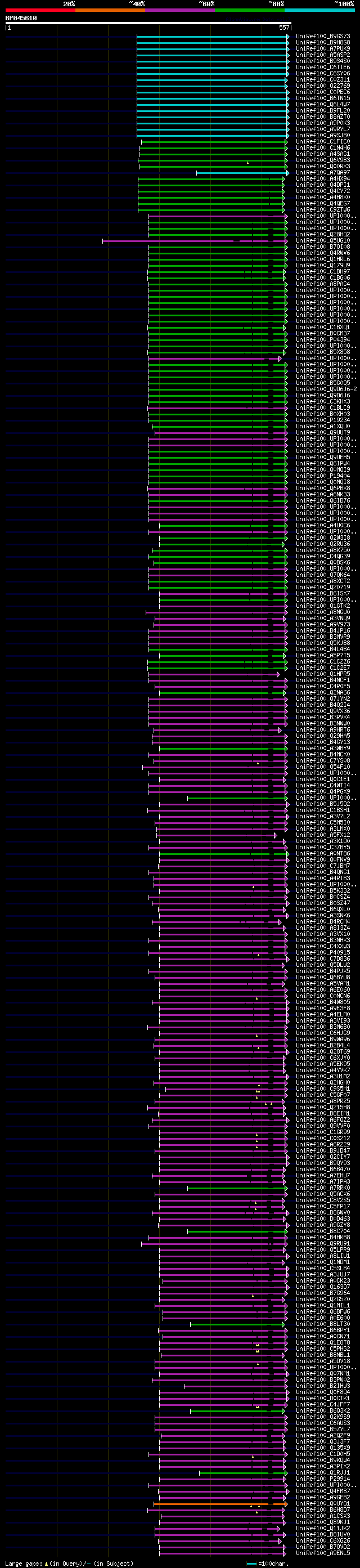Screen dimensions: 360x1568
Task: Open hit UniRef100_B9H8G8
Action: (x=323, y=43)
